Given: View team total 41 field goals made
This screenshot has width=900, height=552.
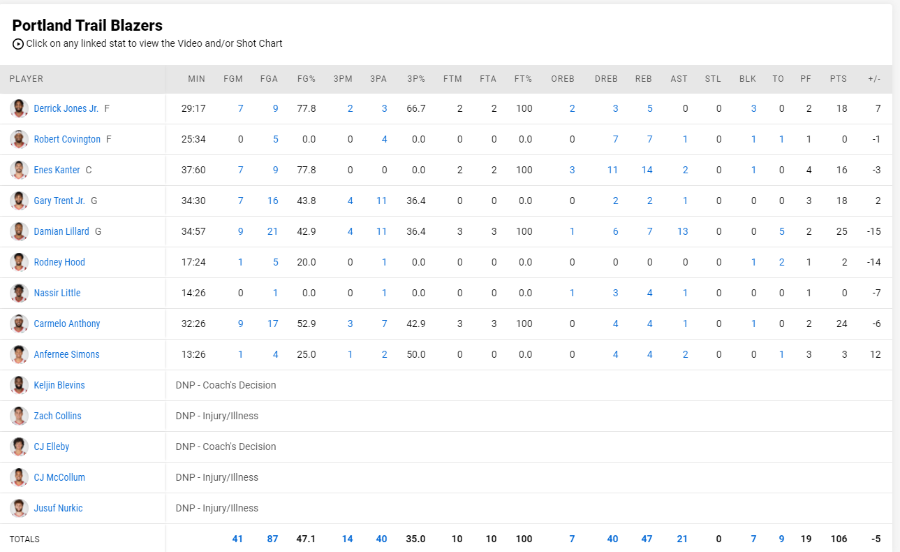Looking at the screenshot, I should point(237,539).
